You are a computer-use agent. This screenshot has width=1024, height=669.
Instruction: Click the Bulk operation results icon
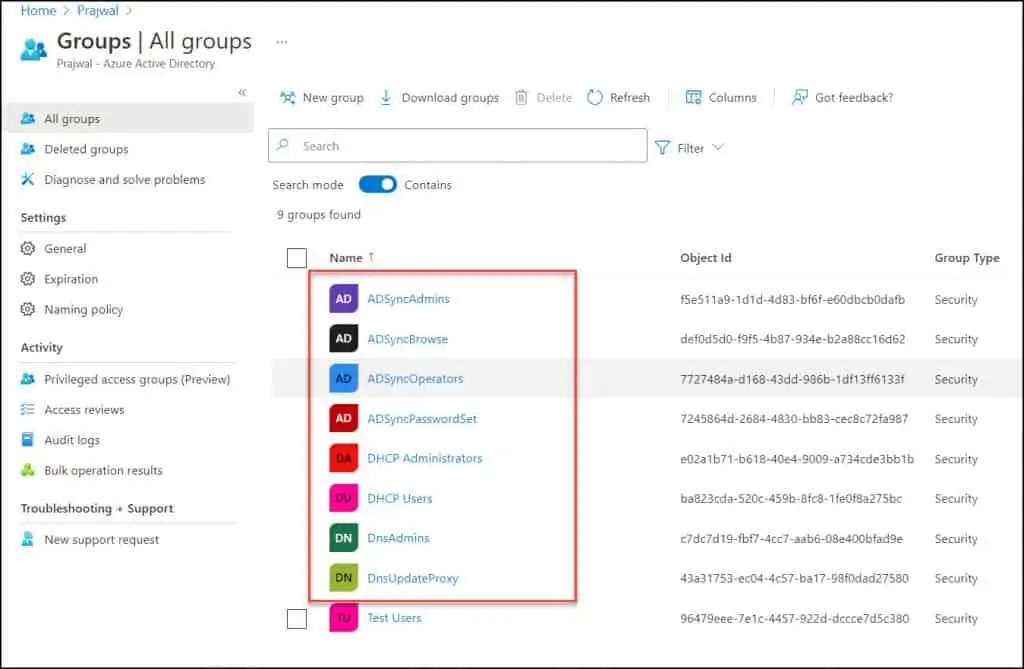click(x=27, y=470)
